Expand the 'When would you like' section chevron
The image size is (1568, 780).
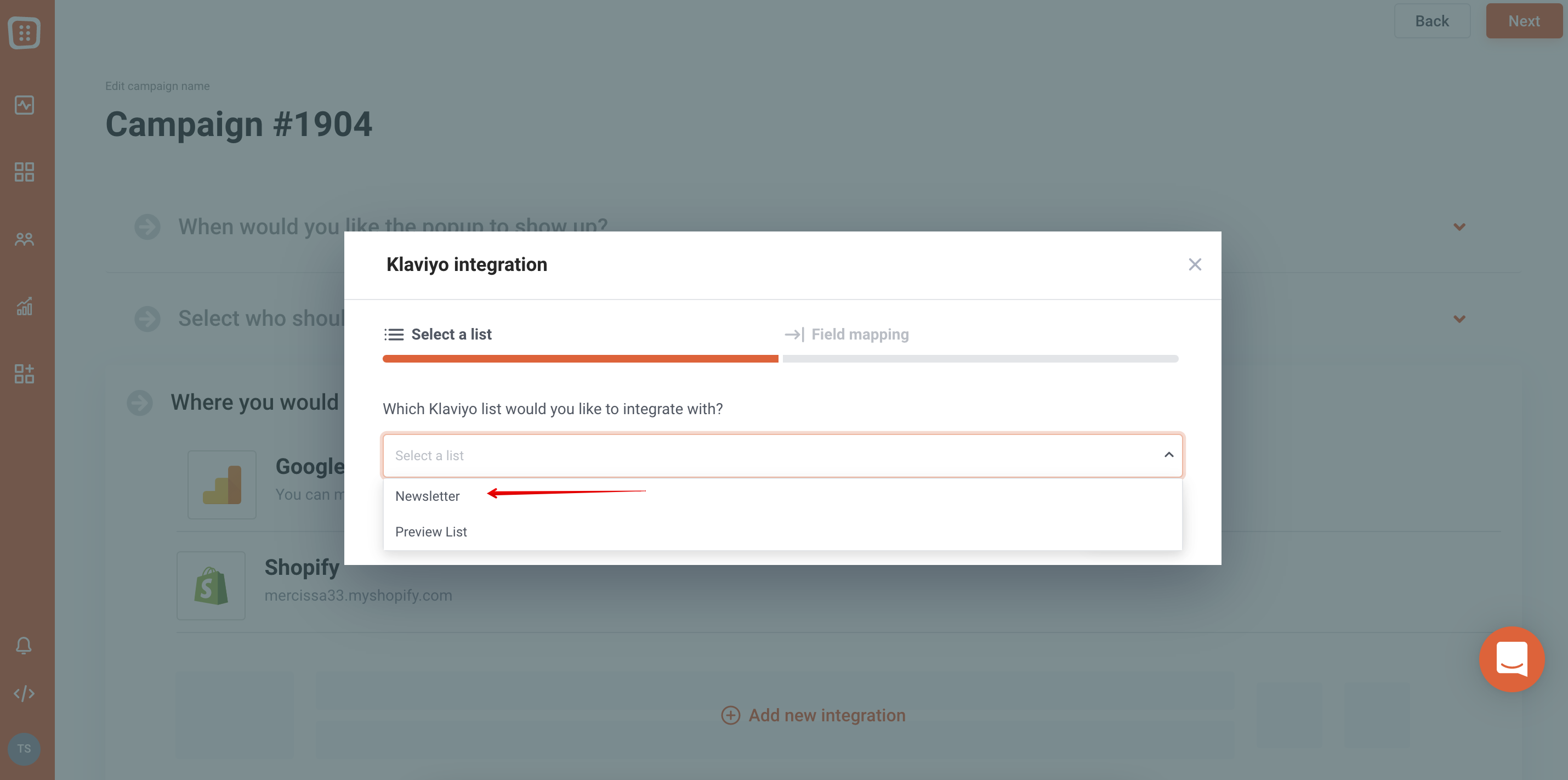point(1459,227)
